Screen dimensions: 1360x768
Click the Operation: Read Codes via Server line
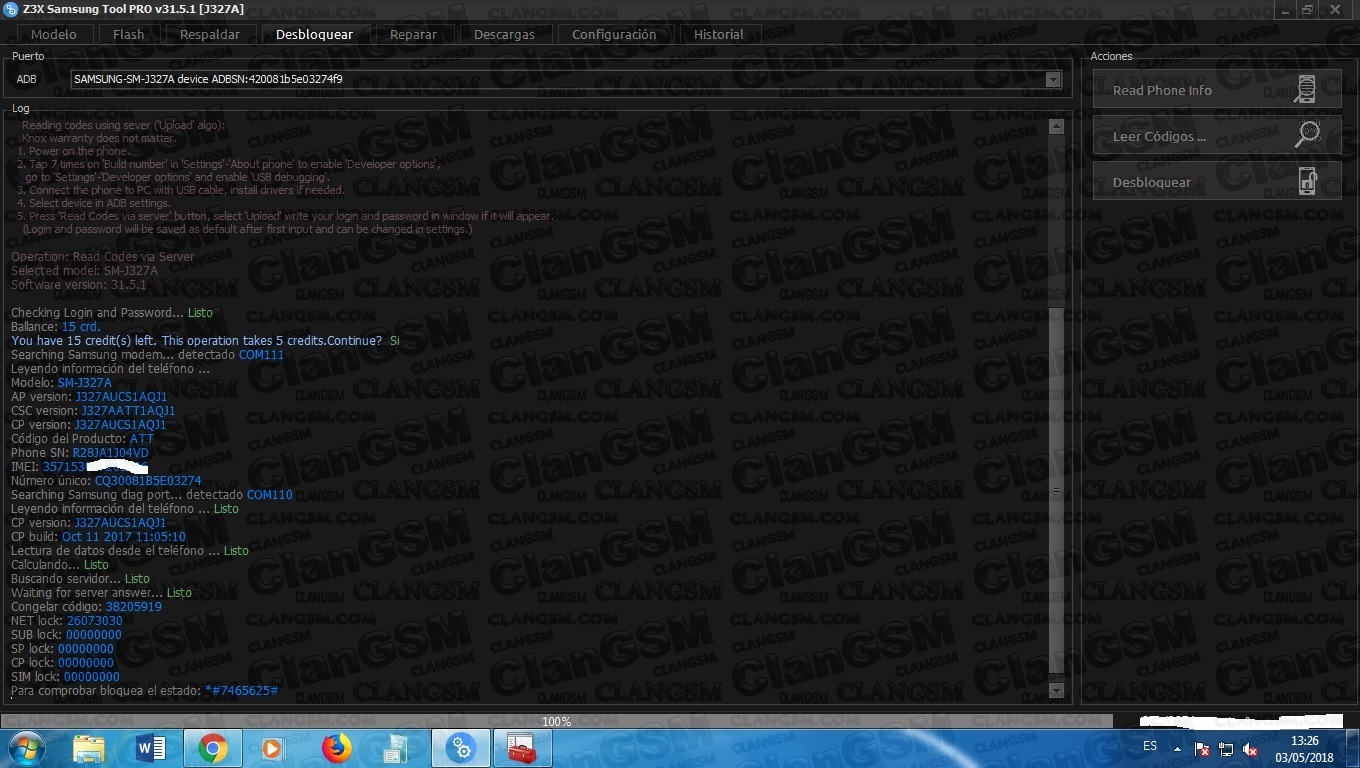[x=103, y=257]
